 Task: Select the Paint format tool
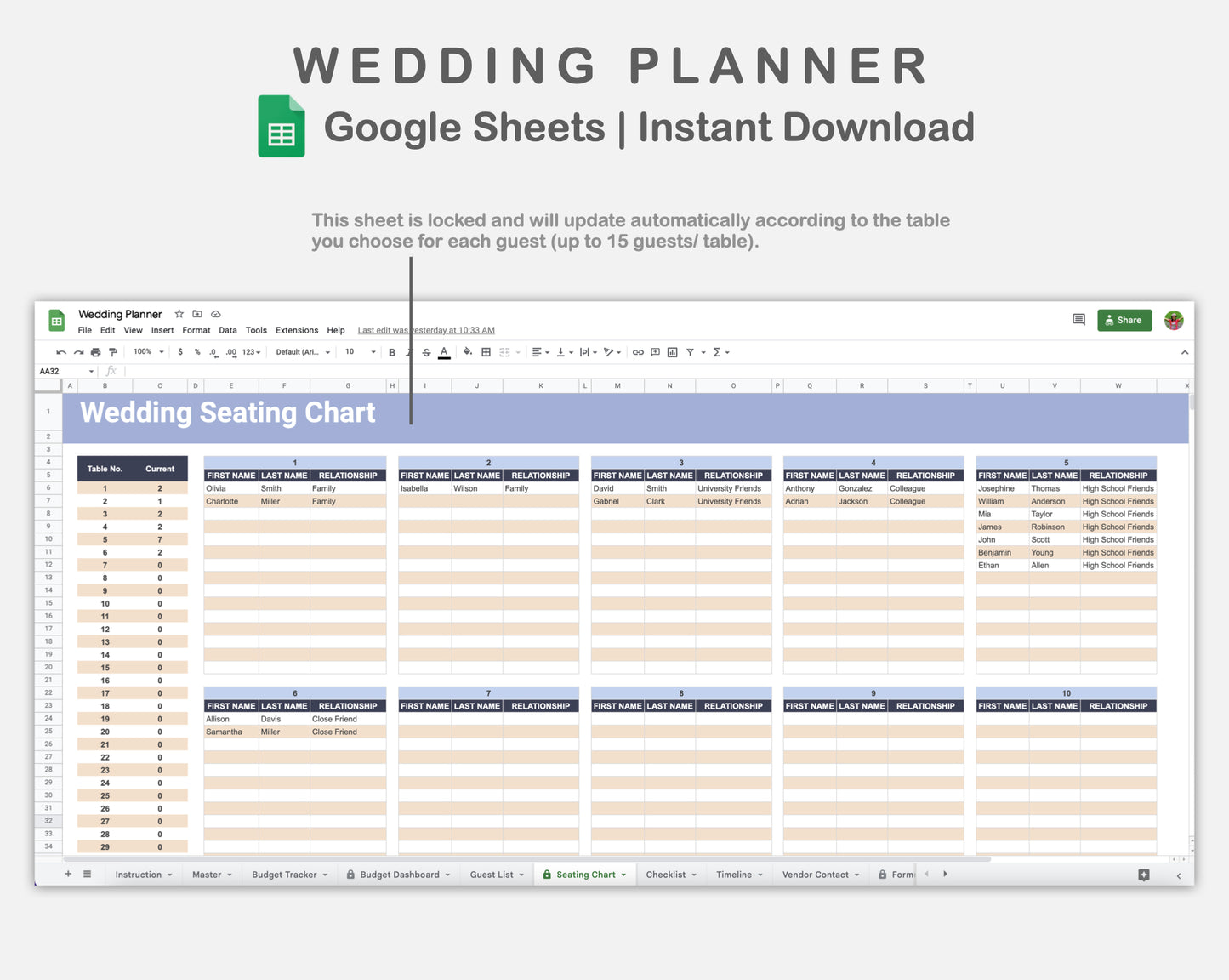pos(111,351)
